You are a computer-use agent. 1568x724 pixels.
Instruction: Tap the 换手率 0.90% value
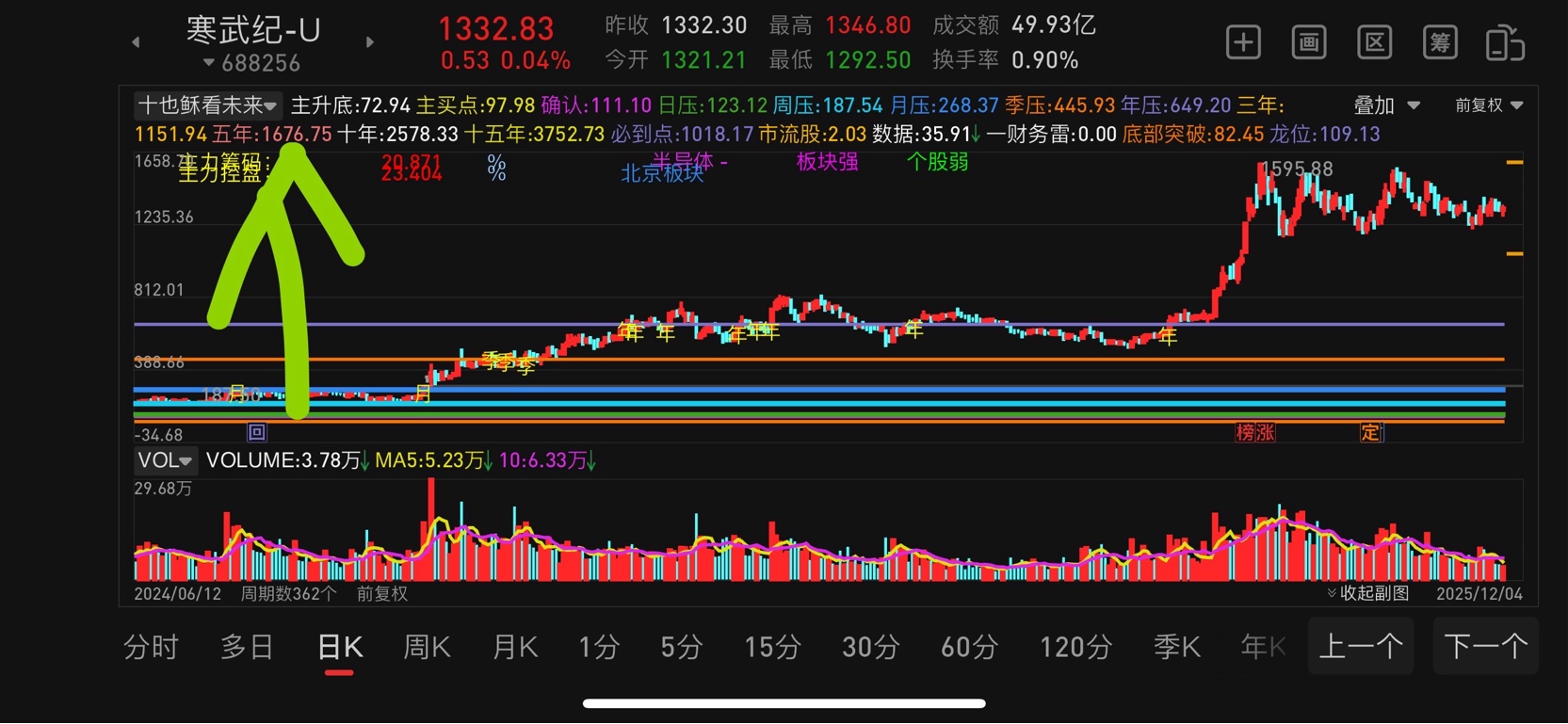(x=1044, y=60)
